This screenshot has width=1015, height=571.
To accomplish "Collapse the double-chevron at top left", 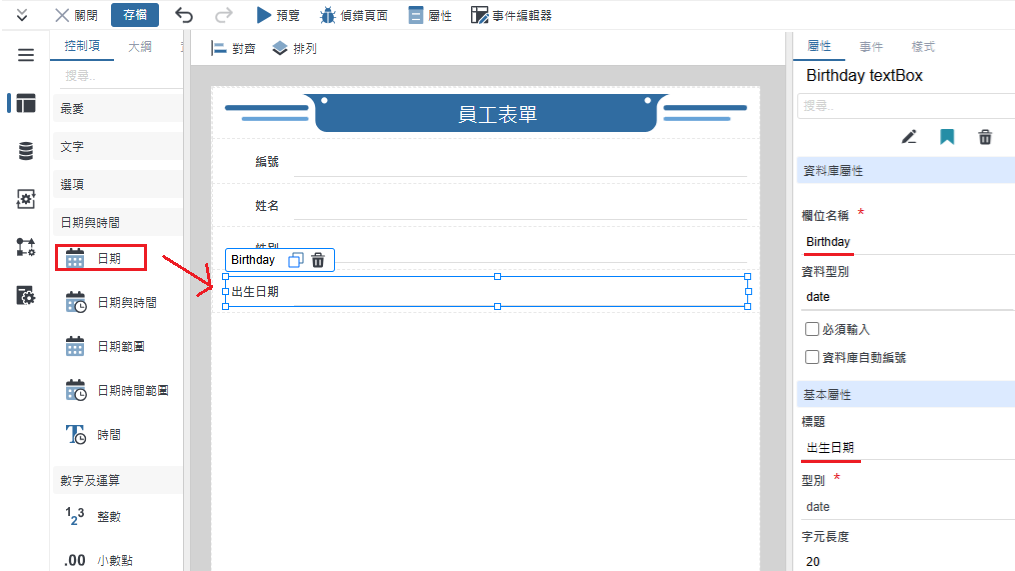I will coord(22,15).
